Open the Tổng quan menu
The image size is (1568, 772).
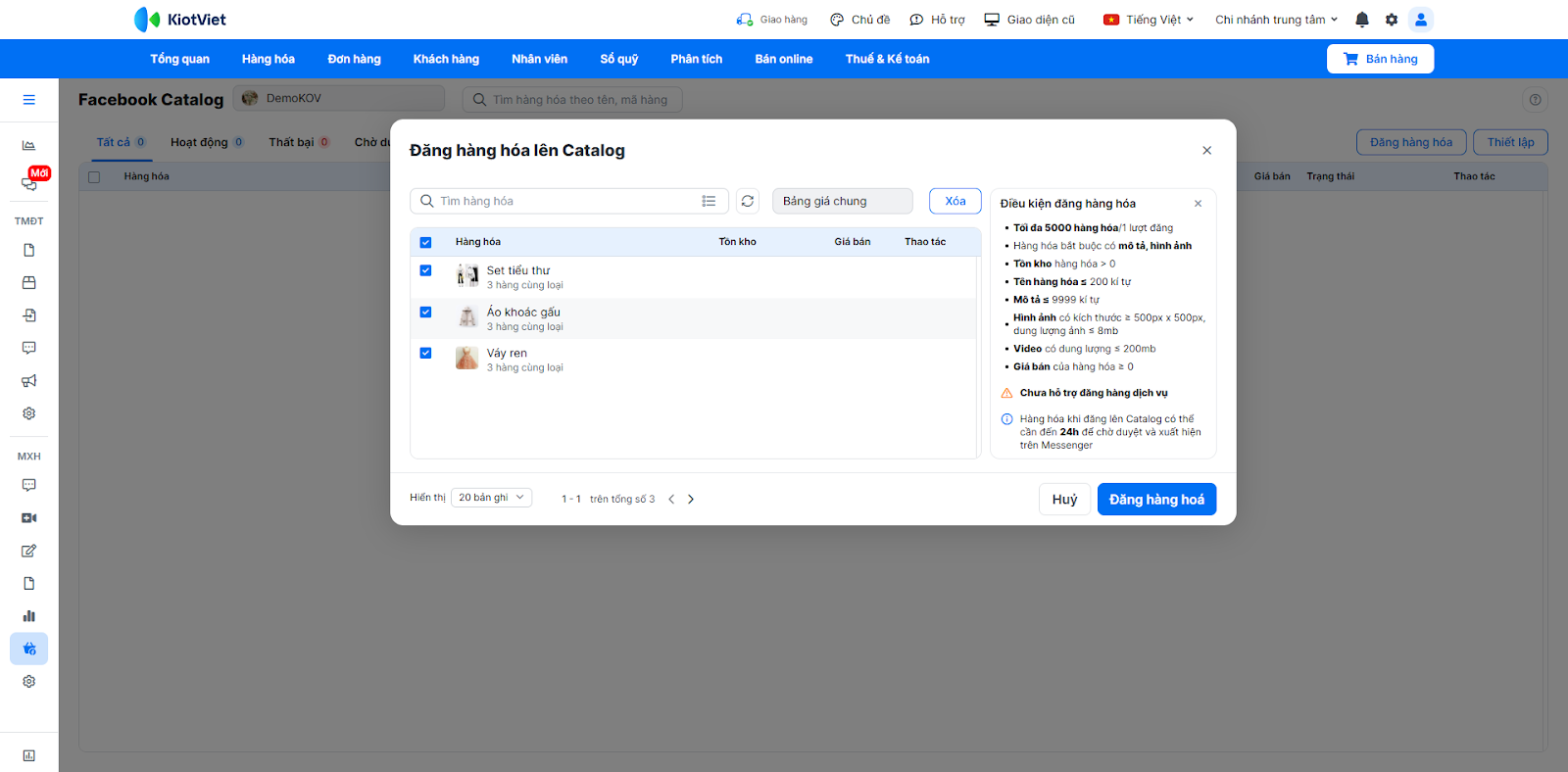tap(180, 59)
